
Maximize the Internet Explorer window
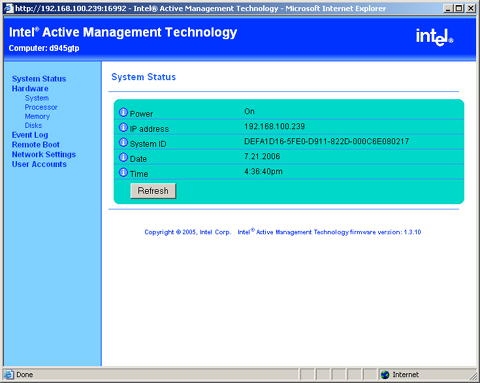pyautogui.click(x=459, y=8)
